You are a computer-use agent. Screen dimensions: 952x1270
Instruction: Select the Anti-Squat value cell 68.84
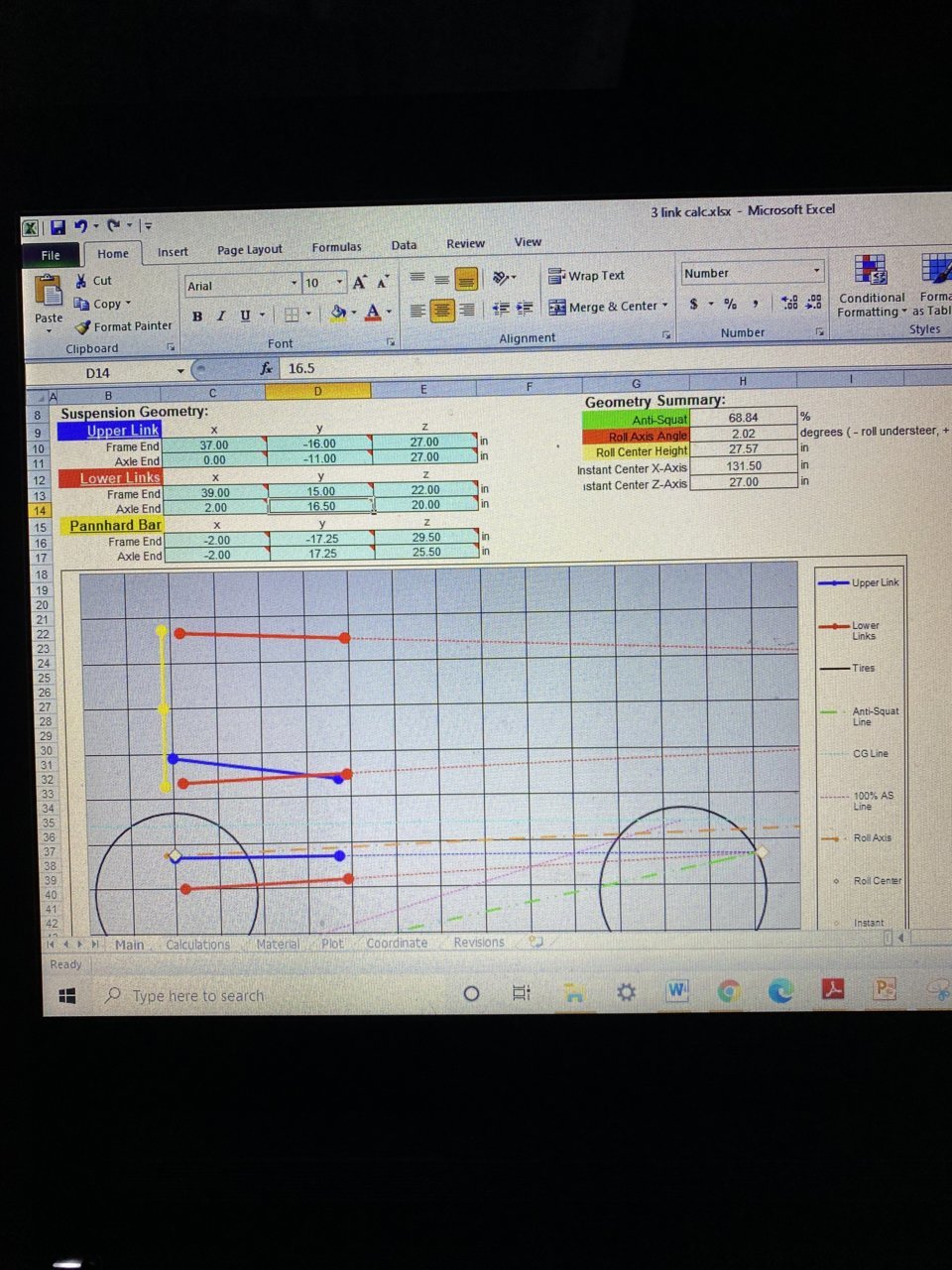click(743, 418)
